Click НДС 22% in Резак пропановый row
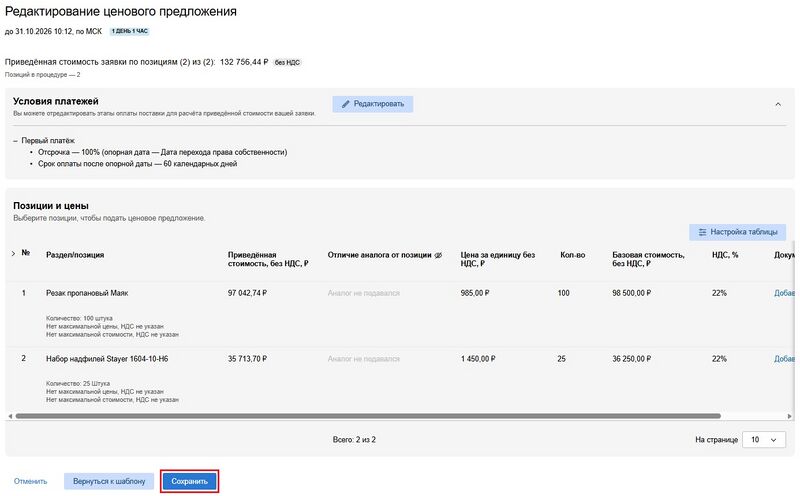Viewport: 800px width, 496px height. point(719,293)
